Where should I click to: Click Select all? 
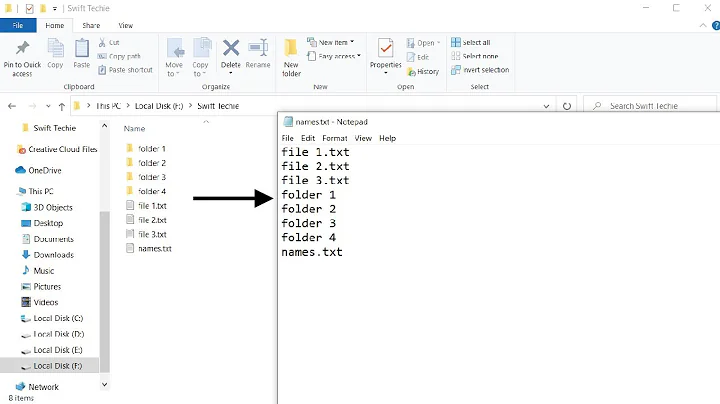tap(471, 42)
